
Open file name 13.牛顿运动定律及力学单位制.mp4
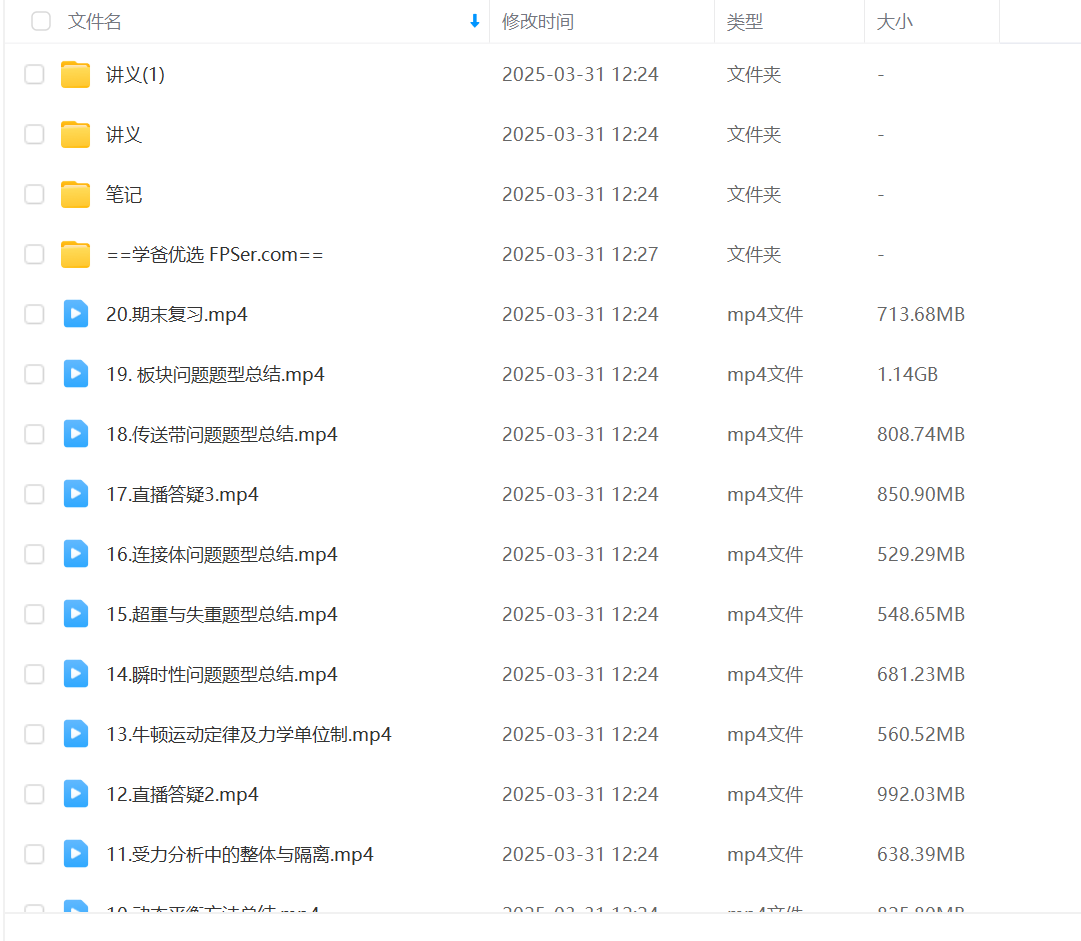click(x=248, y=734)
